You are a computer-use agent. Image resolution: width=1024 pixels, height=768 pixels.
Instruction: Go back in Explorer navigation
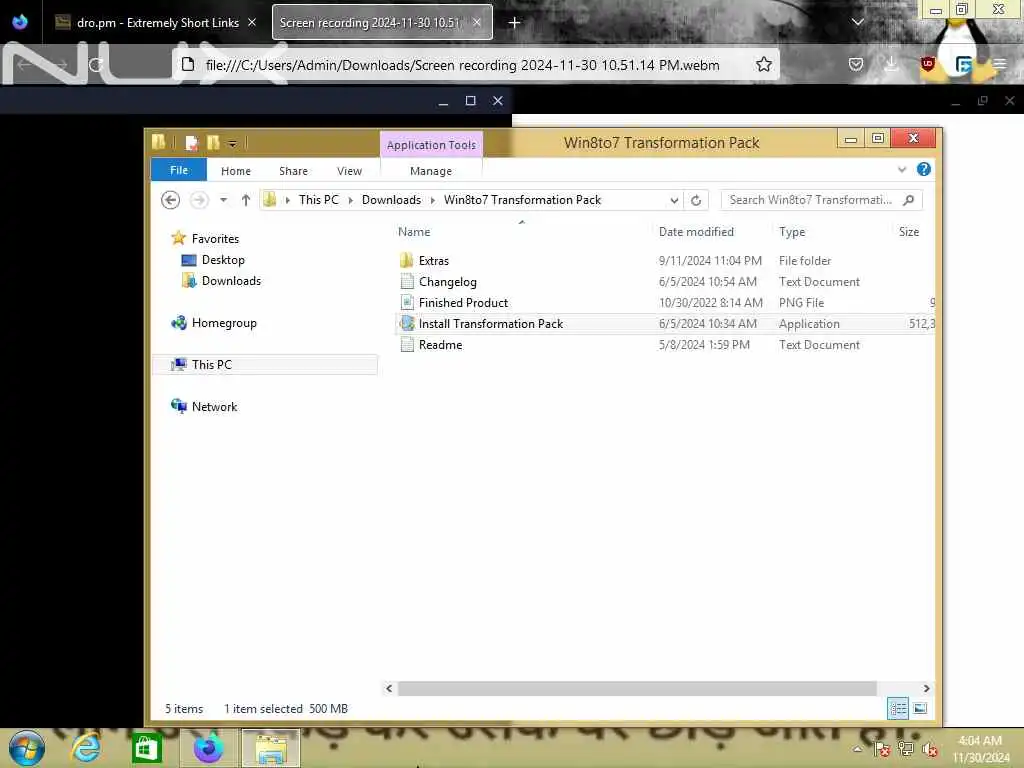click(170, 200)
